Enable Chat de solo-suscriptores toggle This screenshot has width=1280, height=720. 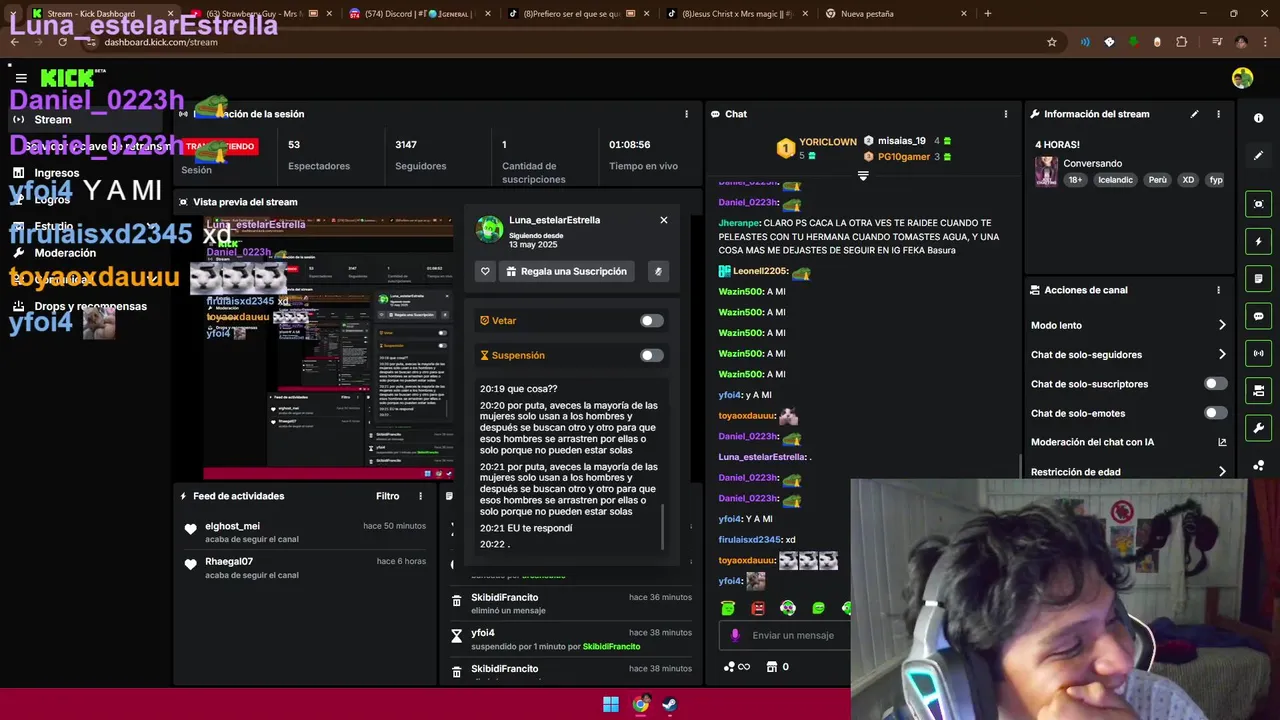pos(1215,384)
